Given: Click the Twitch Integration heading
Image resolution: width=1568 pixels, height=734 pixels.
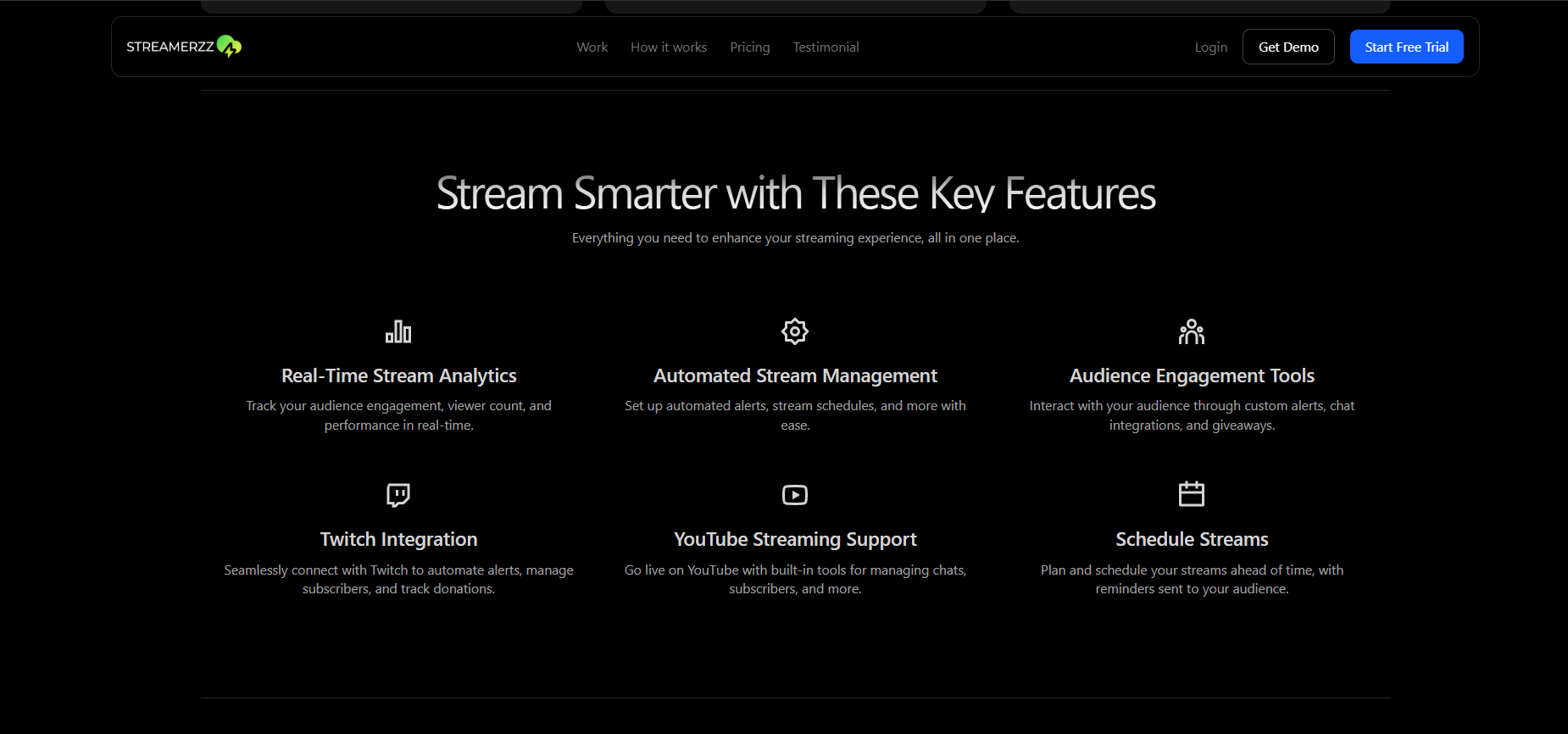Looking at the screenshot, I should 399,539.
